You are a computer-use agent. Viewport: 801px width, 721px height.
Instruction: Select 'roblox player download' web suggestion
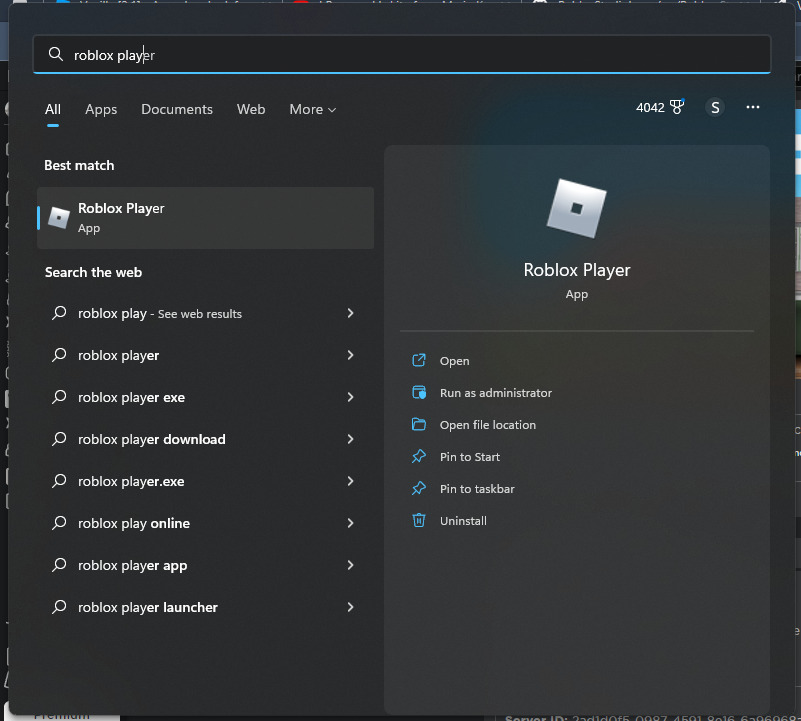tap(205, 439)
